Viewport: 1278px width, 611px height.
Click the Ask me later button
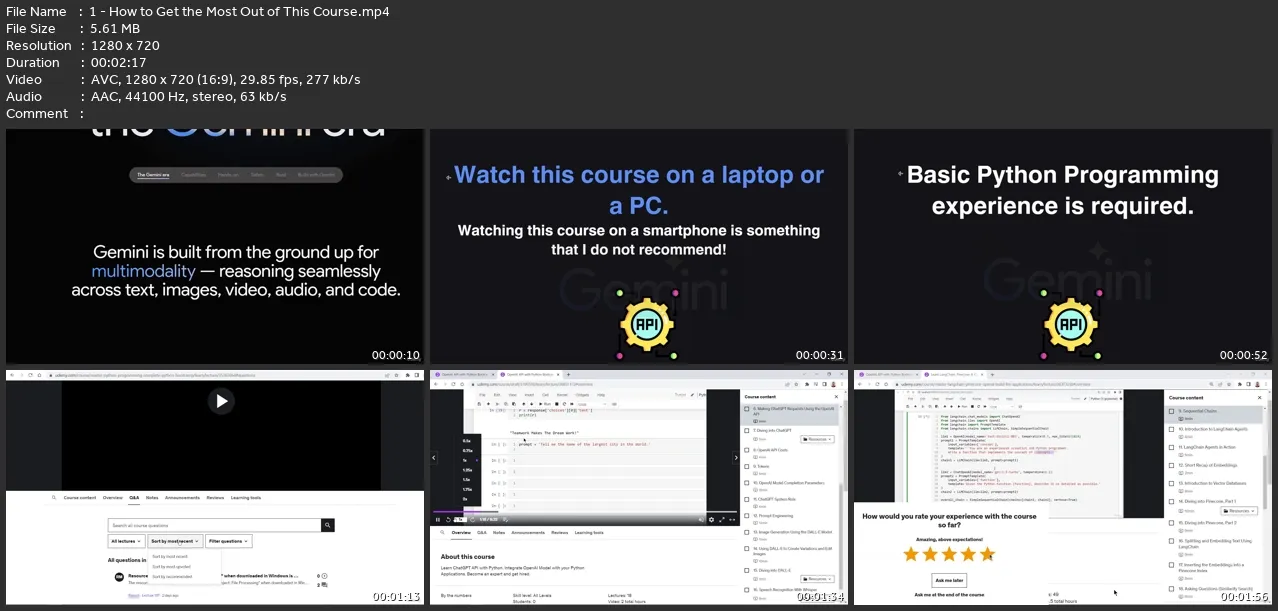[x=949, y=580]
